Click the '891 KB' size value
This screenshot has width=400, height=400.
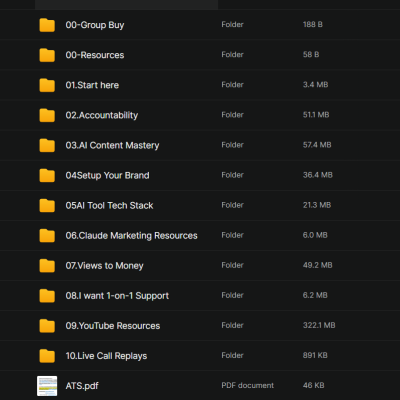[315, 355]
